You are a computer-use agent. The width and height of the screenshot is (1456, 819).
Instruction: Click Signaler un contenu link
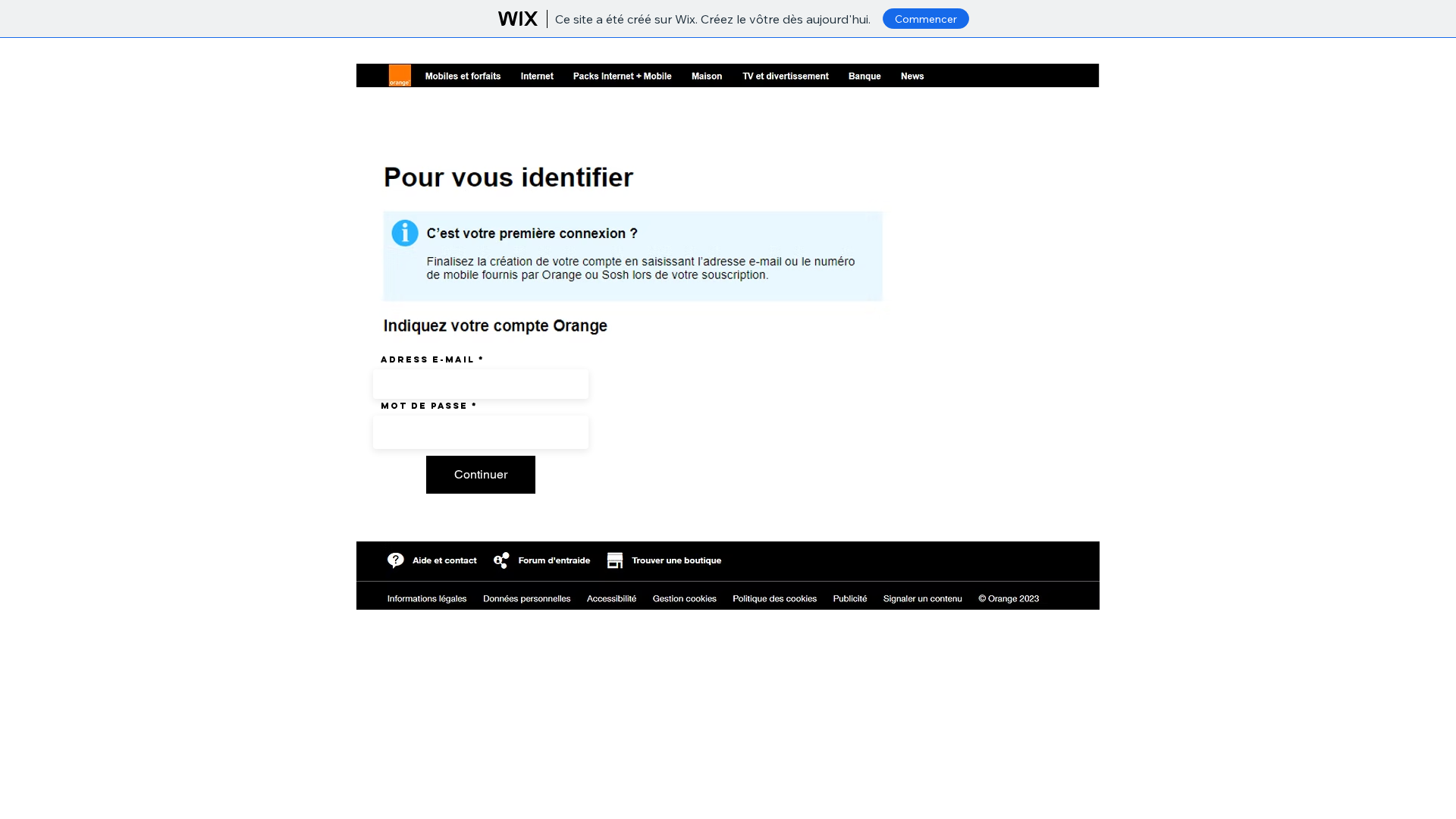pos(923,598)
